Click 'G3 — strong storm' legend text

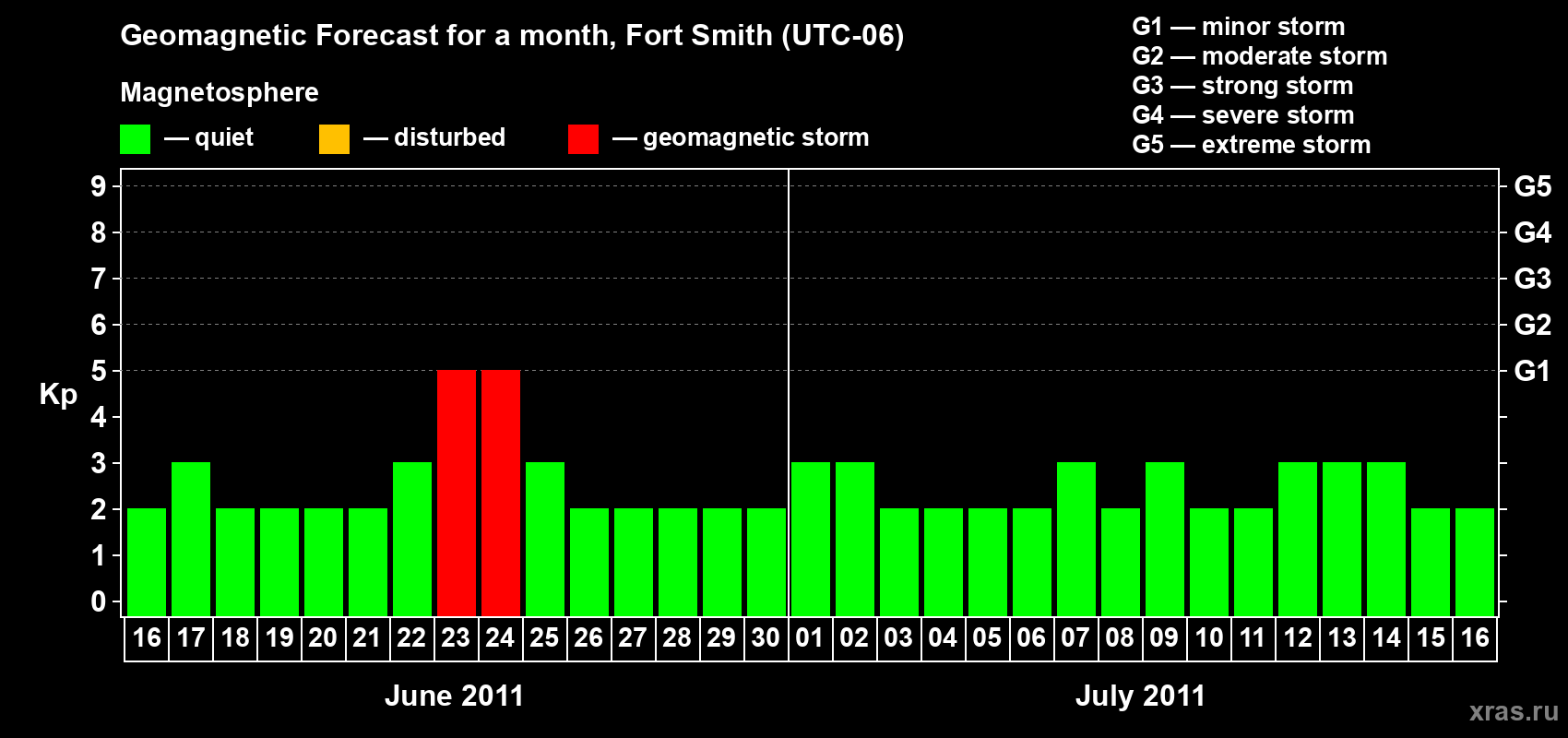click(1242, 86)
